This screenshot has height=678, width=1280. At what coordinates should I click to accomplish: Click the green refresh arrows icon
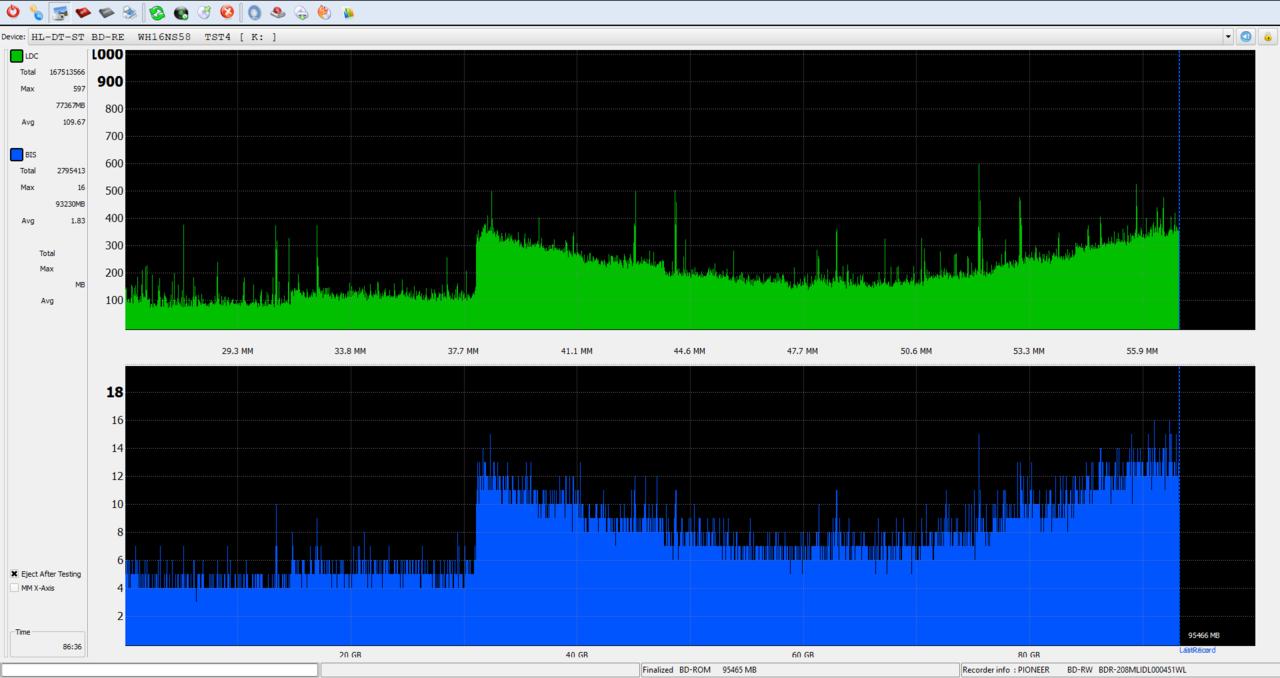(157, 13)
